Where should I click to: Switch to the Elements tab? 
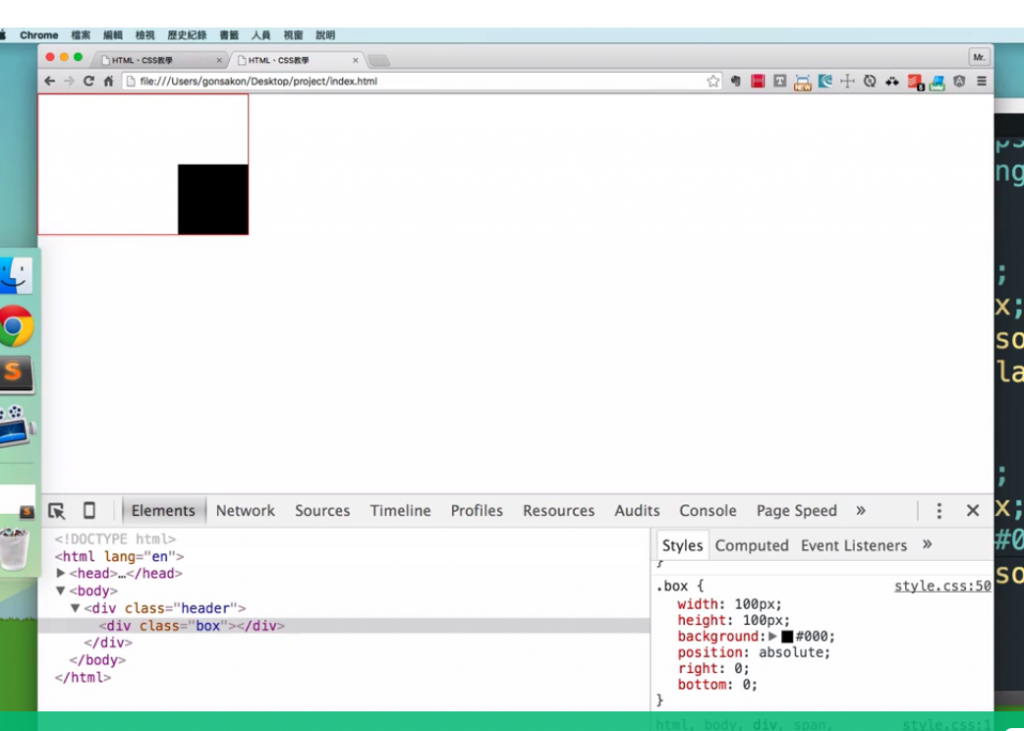163,511
